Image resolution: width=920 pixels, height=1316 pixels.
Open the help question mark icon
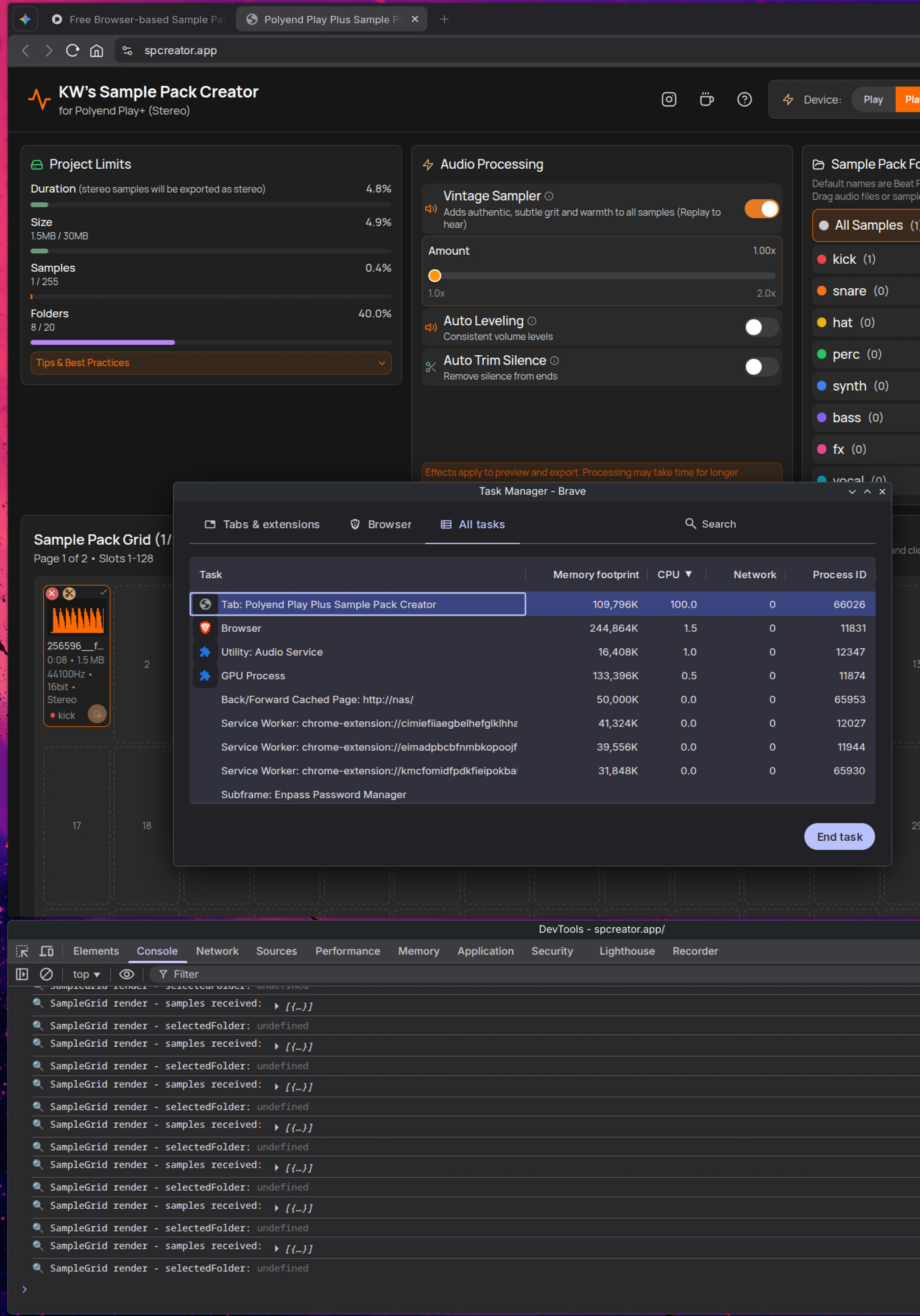[744, 99]
